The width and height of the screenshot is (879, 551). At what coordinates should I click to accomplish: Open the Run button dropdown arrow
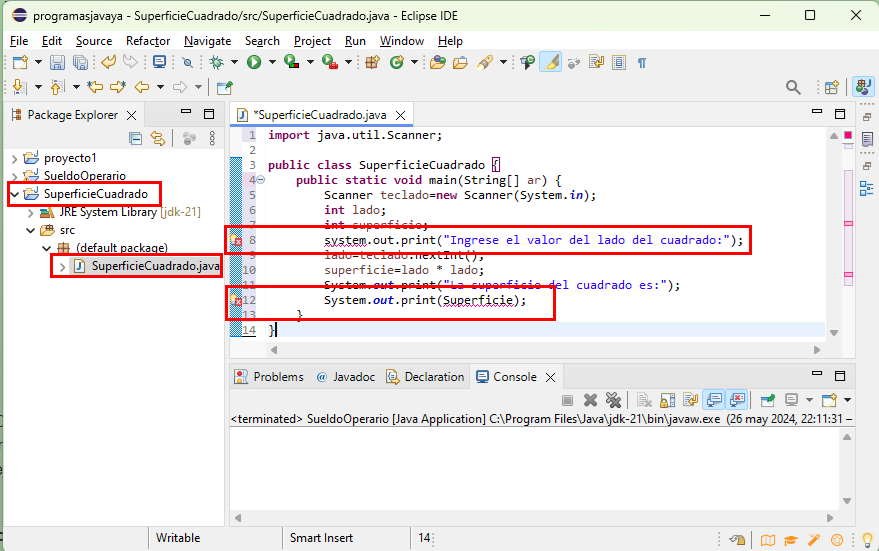pyautogui.click(x=272, y=62)
